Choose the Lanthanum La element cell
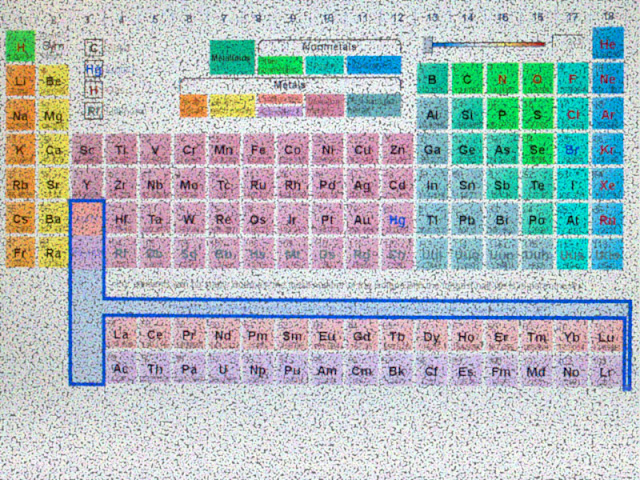The height and width of the screenshot is (480, 640). coord(121,335)
